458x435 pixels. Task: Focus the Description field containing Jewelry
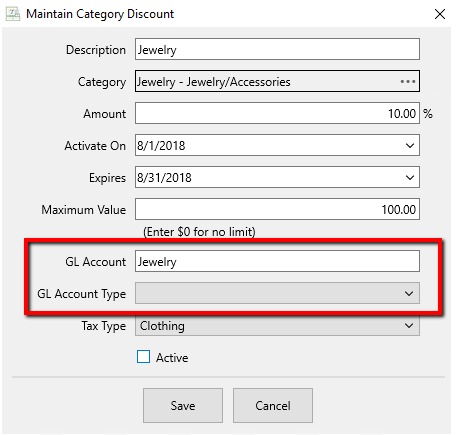coord(277,49)
